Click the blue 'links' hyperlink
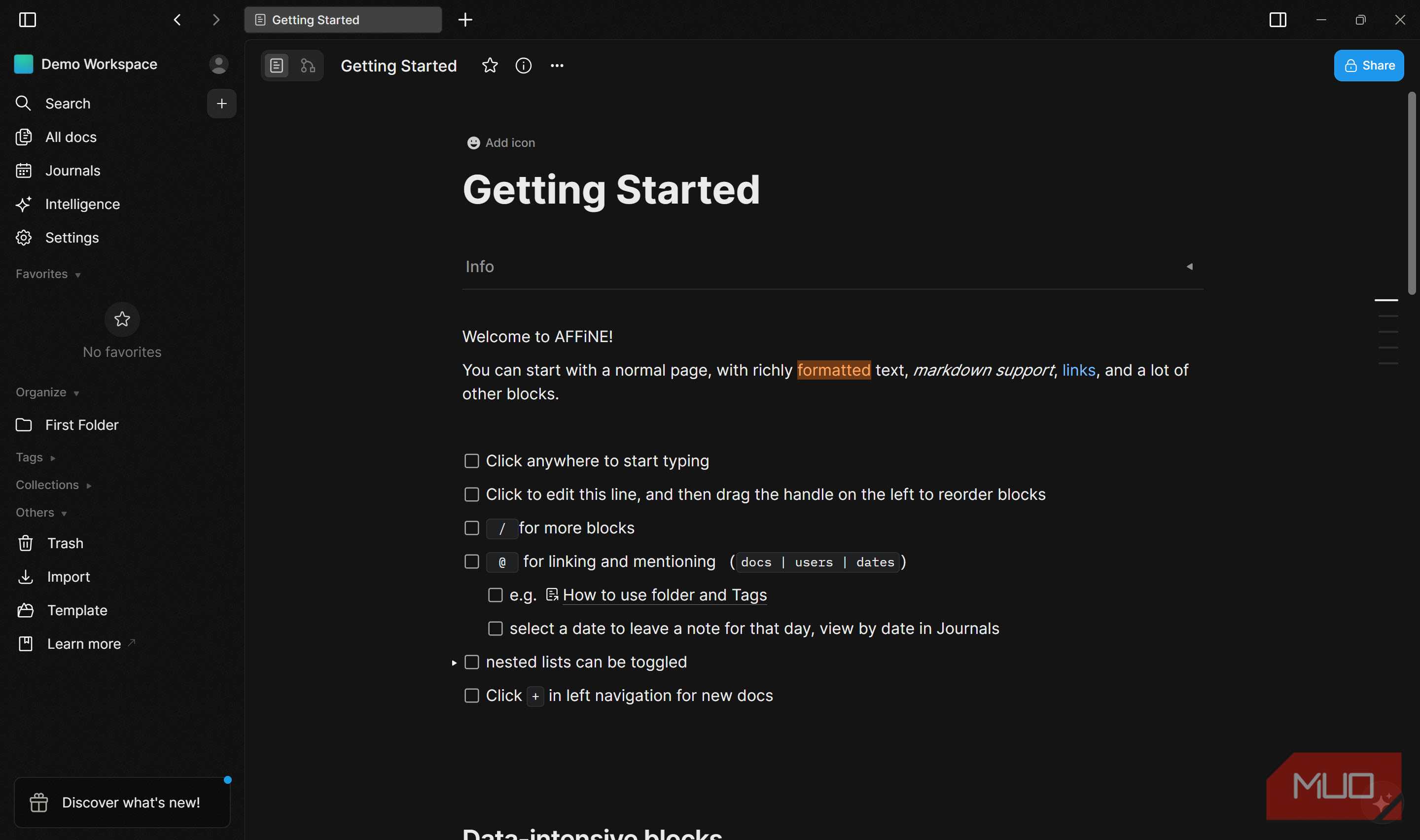1420x840 pixels. click(x=1078, y=370)
